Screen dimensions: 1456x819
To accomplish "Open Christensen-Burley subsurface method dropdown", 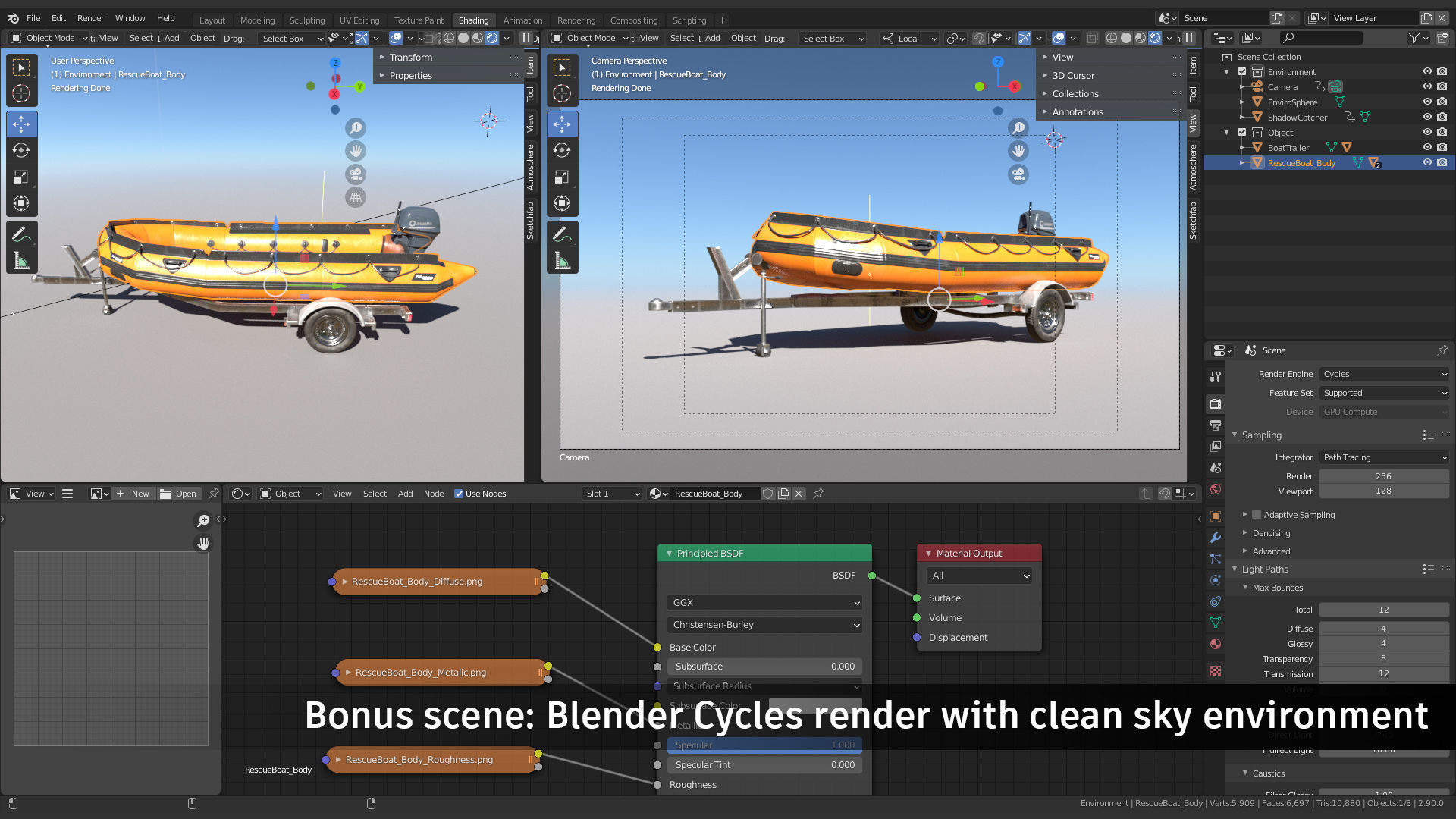I will pos(764,625).
